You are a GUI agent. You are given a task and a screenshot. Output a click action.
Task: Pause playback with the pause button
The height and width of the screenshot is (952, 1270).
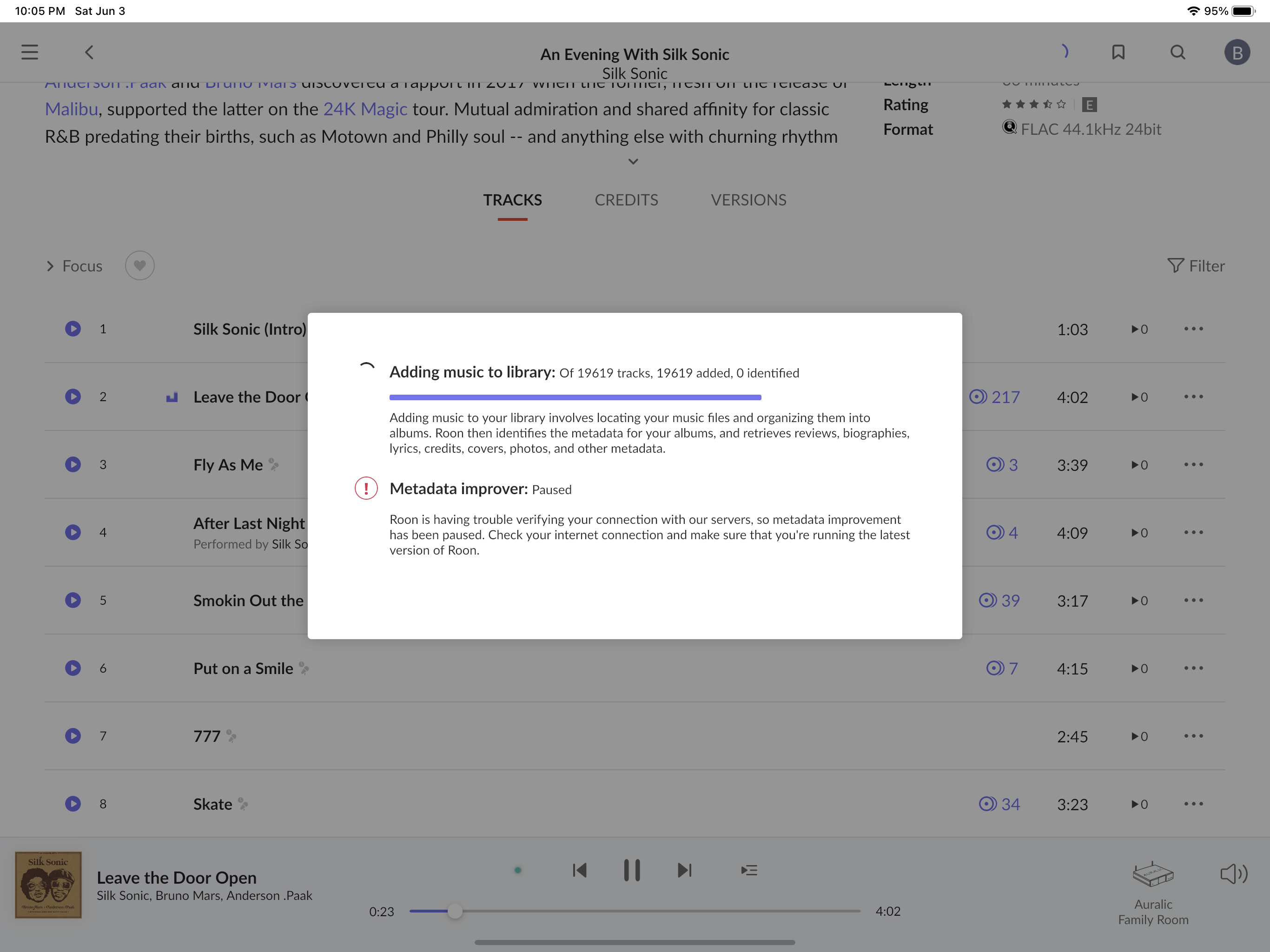point(632,871)
